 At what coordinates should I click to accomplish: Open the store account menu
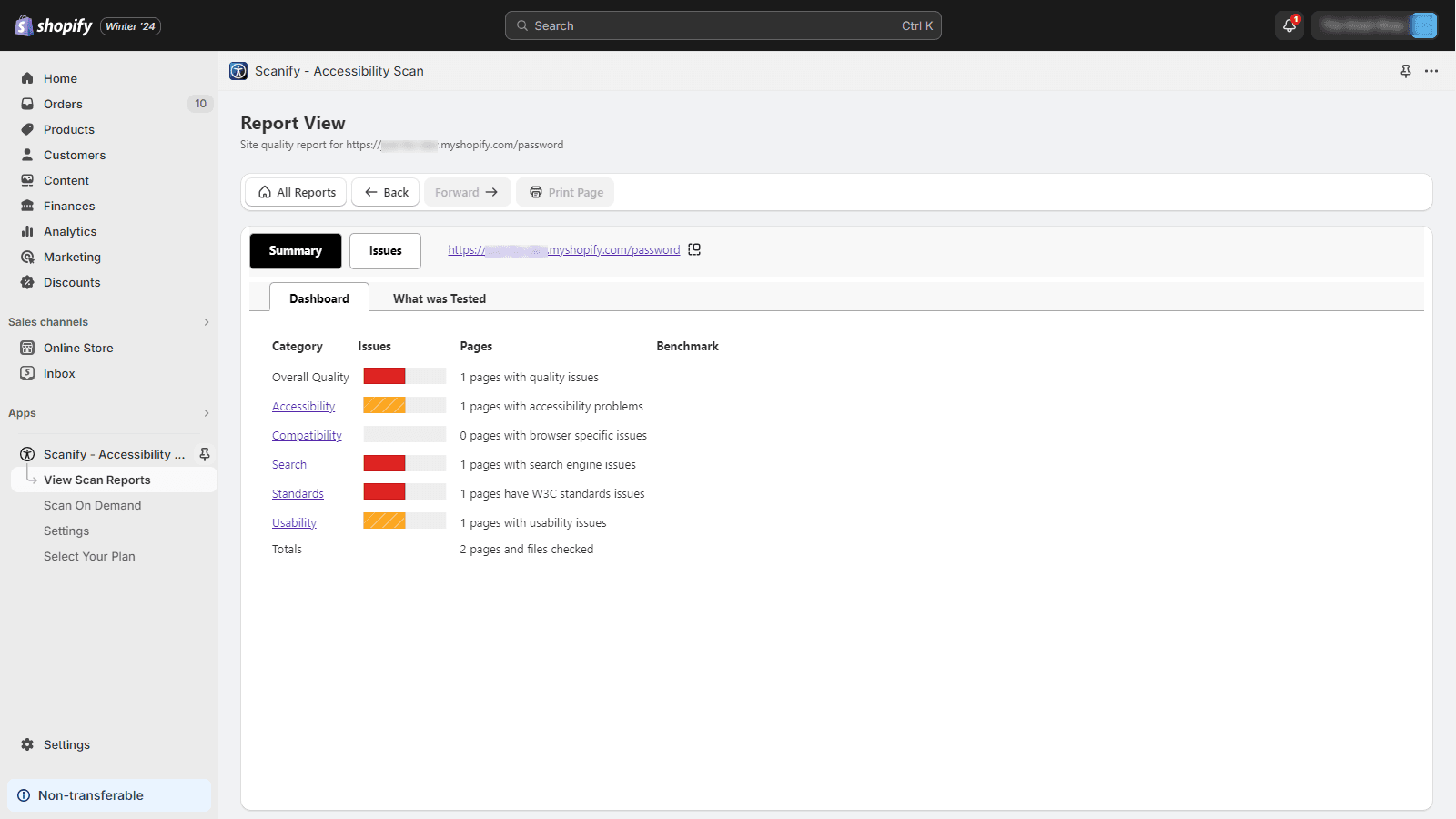pos(1374,25)
